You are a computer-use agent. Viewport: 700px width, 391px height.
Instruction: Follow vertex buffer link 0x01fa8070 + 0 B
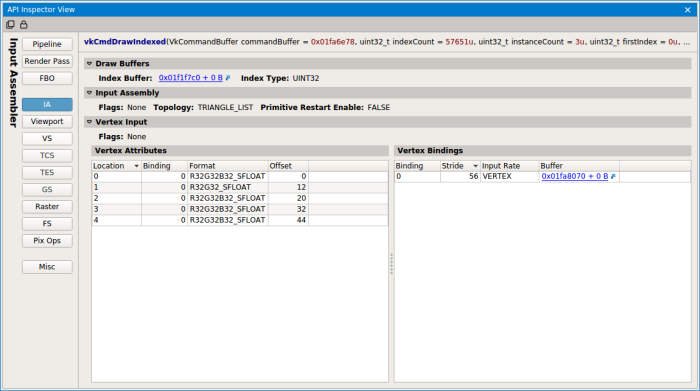[575, 176]
